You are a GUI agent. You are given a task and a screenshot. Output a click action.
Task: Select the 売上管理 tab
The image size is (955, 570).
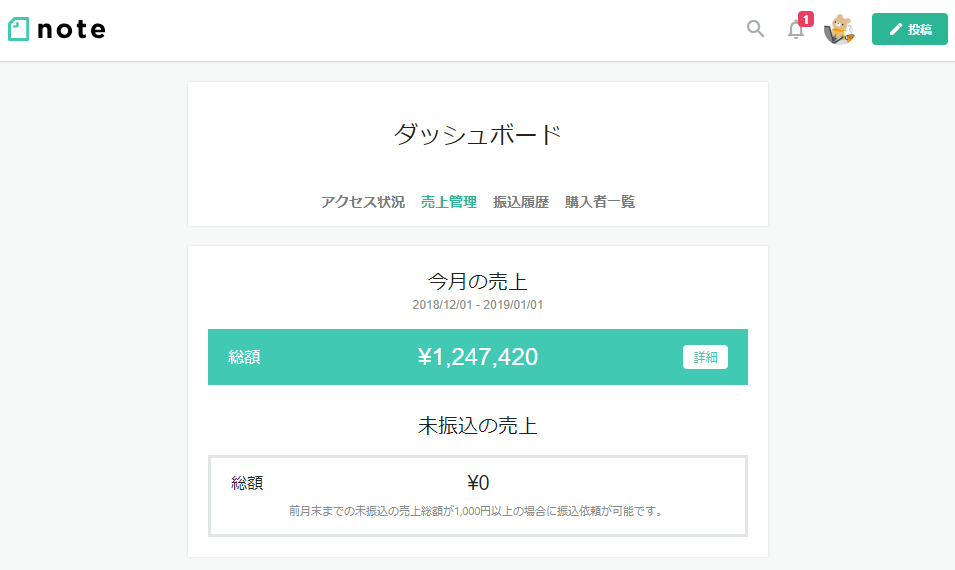click(449, 202)
